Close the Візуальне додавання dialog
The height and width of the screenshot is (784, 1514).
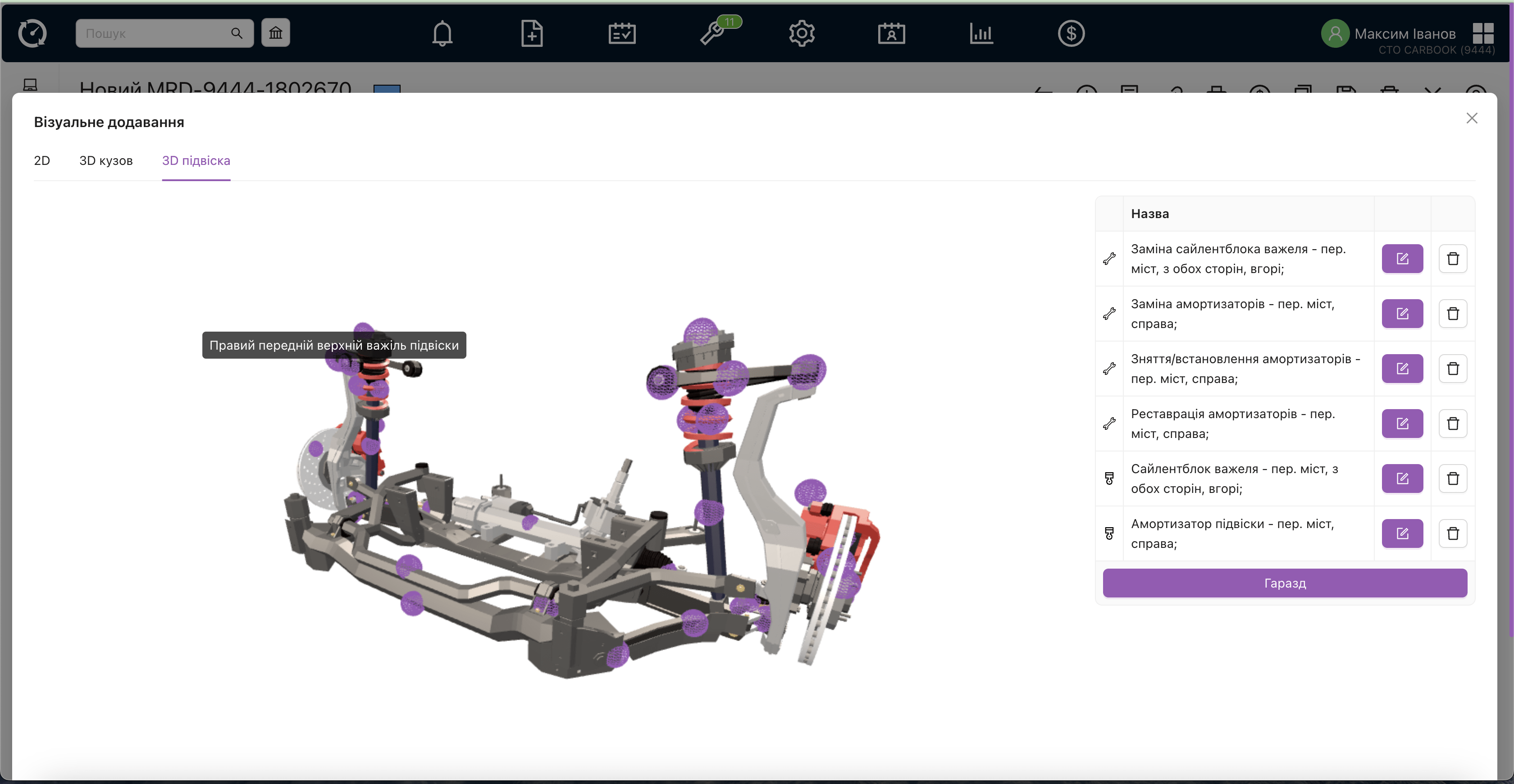[1472, 118]
